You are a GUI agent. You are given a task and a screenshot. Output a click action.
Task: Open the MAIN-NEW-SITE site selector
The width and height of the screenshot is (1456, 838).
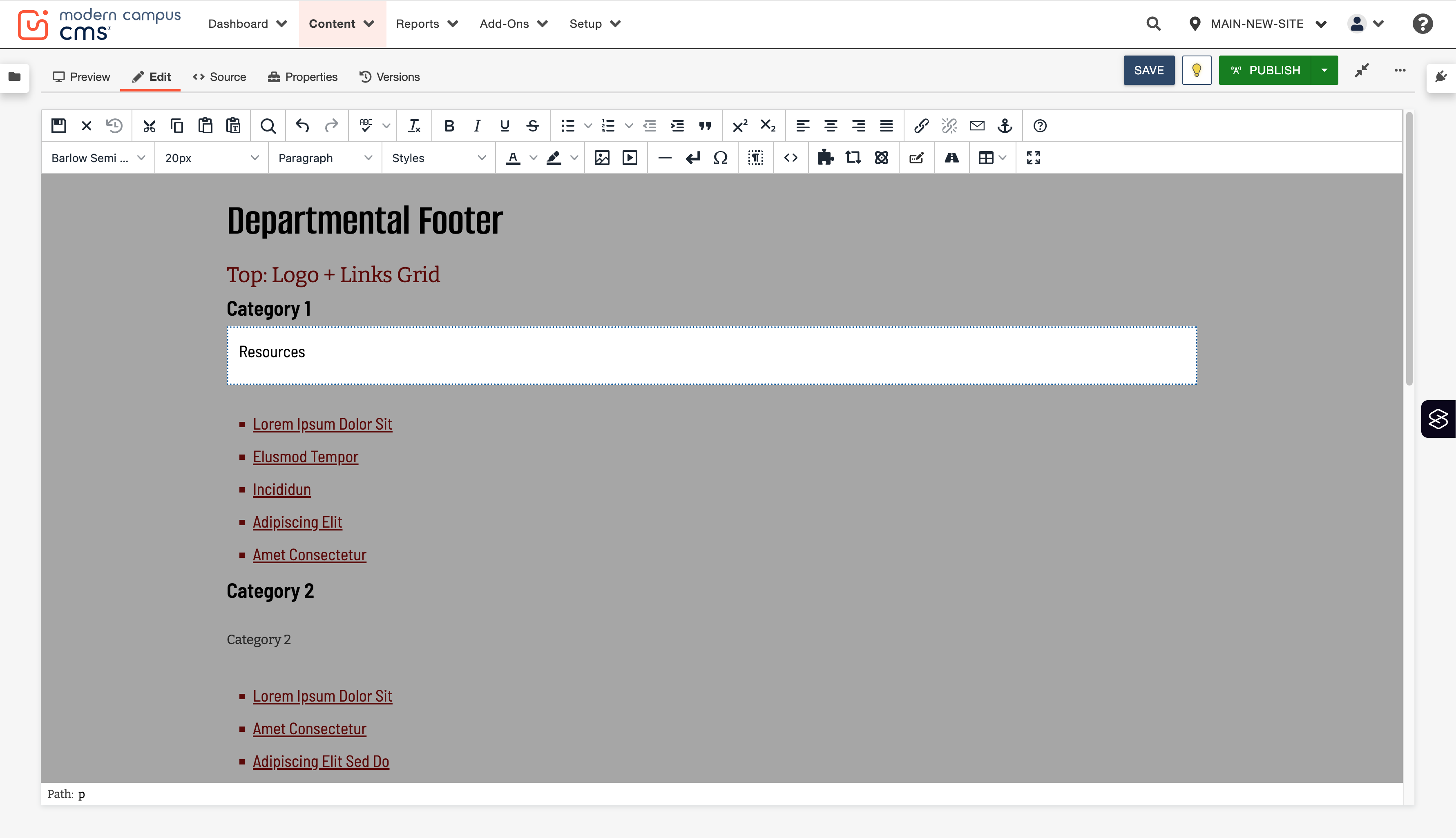pos(1257,24)
